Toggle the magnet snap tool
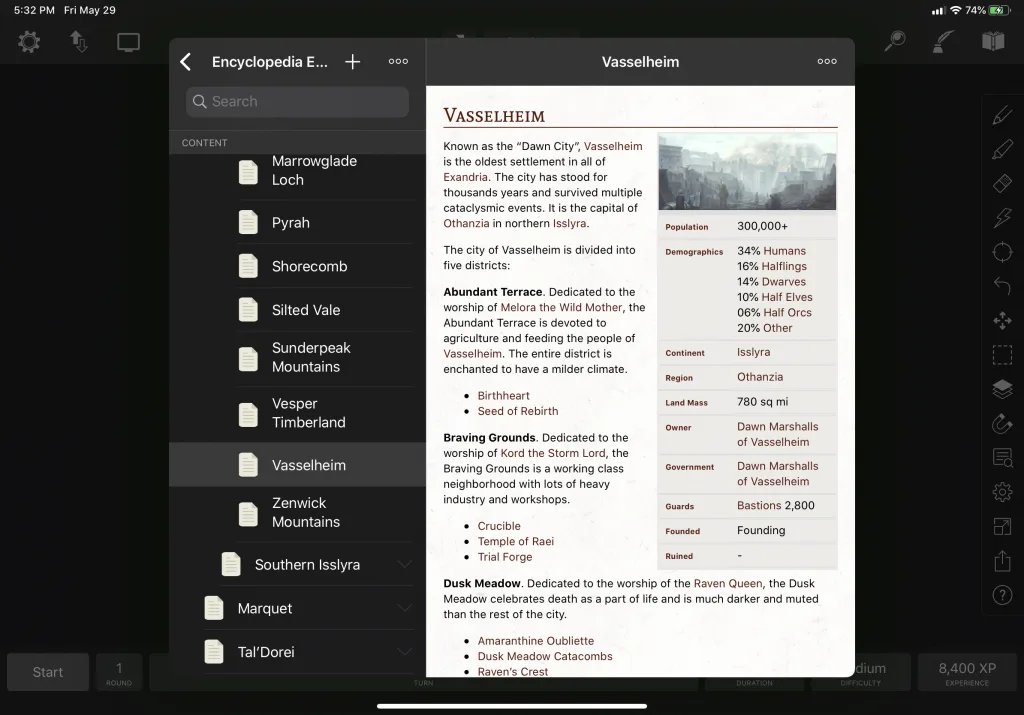This screenshot has height=715, width=1024. pyautogui.click(x=1002, y=423)
